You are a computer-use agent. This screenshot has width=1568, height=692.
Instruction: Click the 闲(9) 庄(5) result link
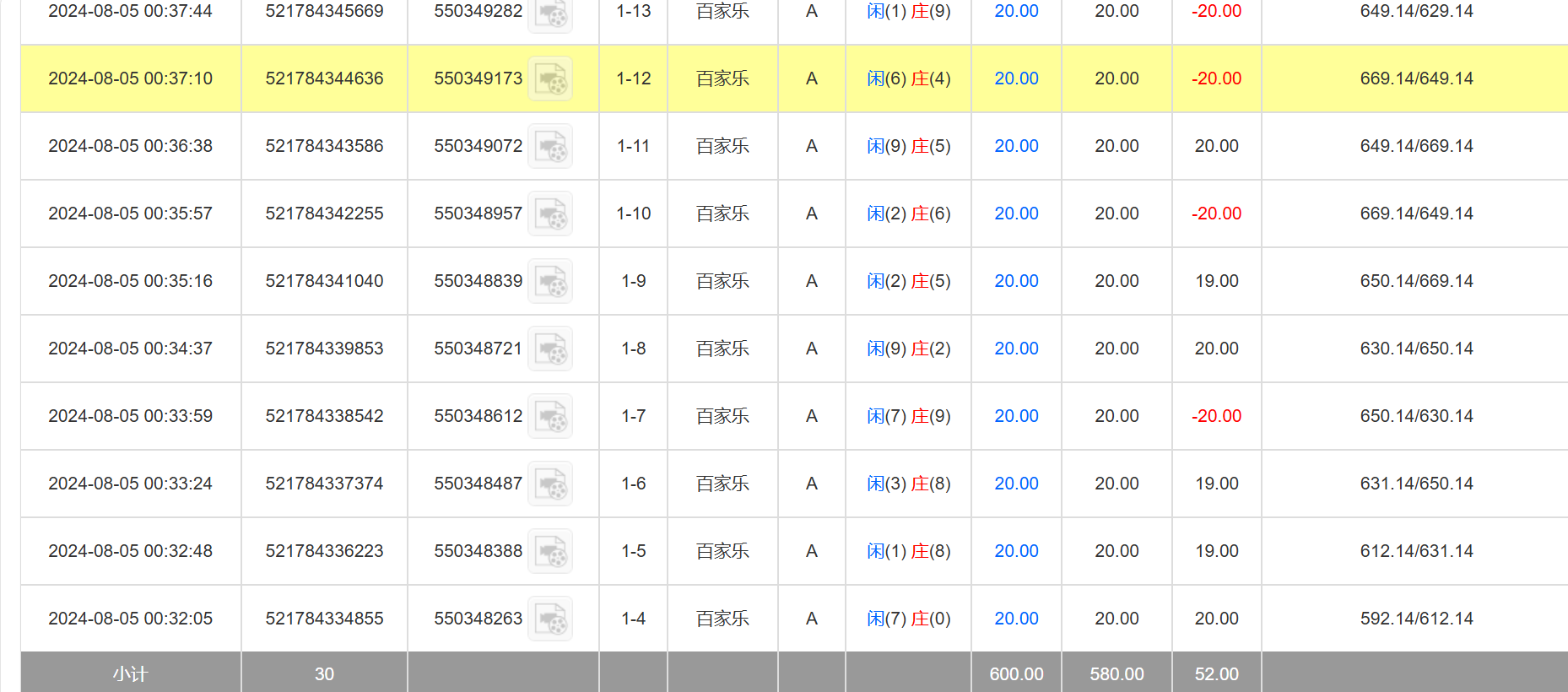click(908, 146)
